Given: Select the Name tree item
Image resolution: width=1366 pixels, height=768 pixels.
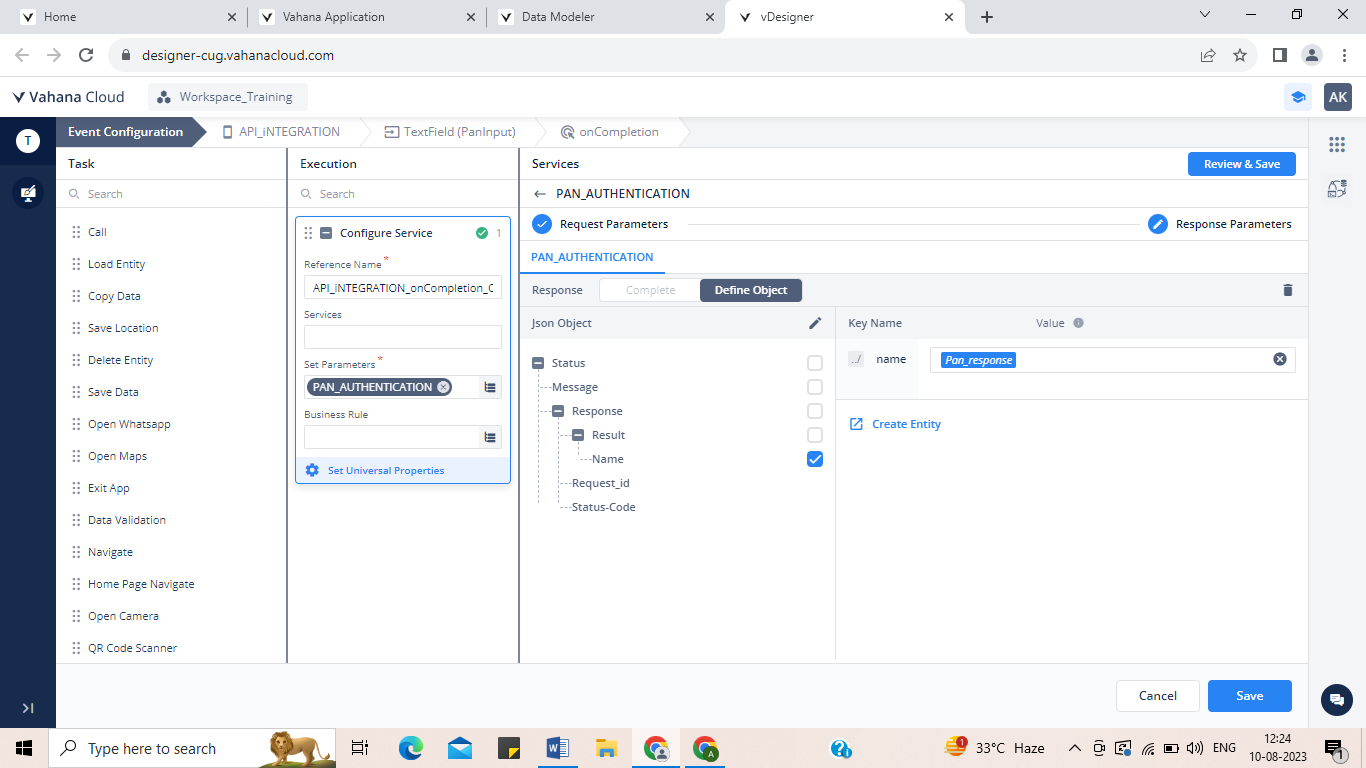Looking at the screenshot, I should tap(608, 459).
